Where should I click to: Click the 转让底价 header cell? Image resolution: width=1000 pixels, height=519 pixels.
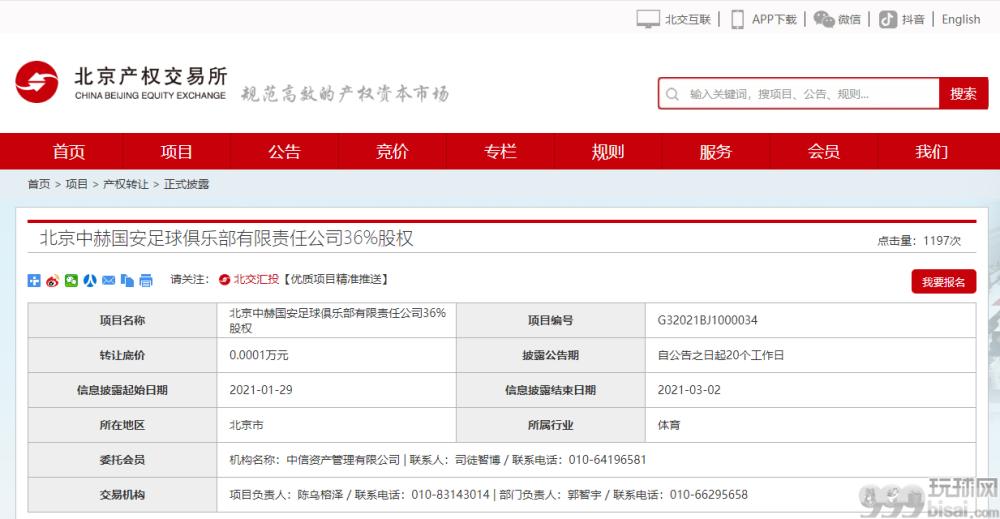[x=122, y=355]
